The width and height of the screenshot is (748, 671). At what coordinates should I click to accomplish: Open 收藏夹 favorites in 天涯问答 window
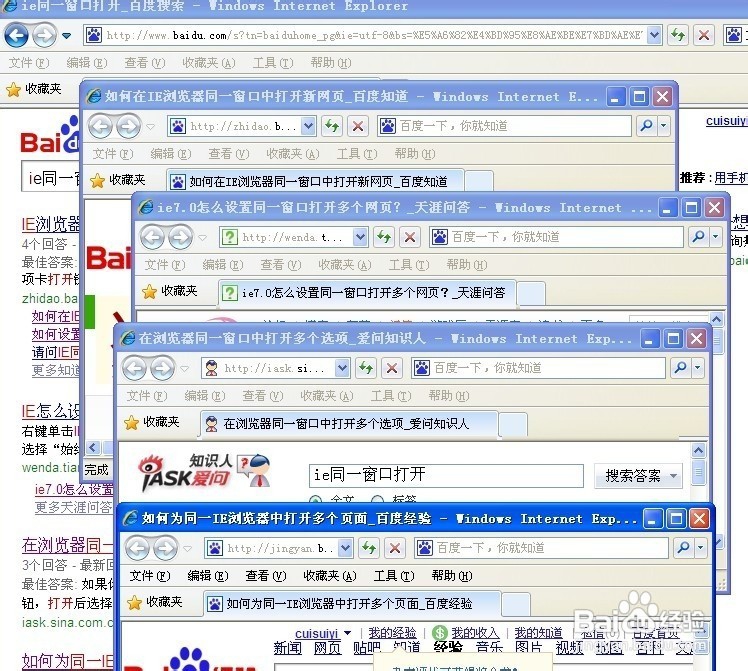click(x=170, y=291)
